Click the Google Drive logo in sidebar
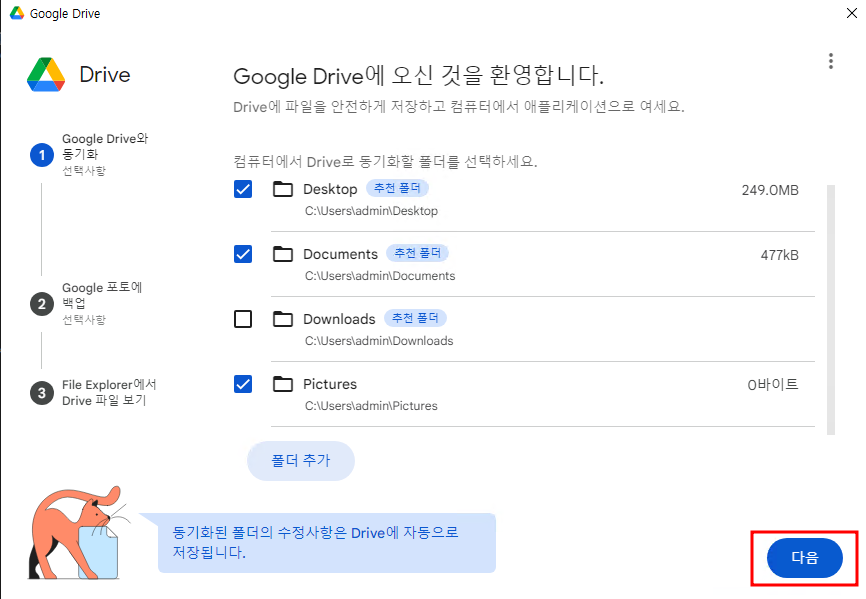866x599 pixels. tap(46, 75)
